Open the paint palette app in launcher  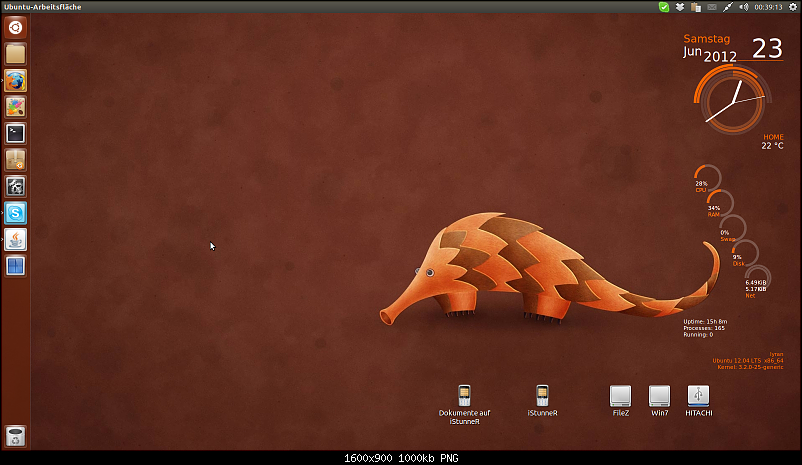[15, 107]
